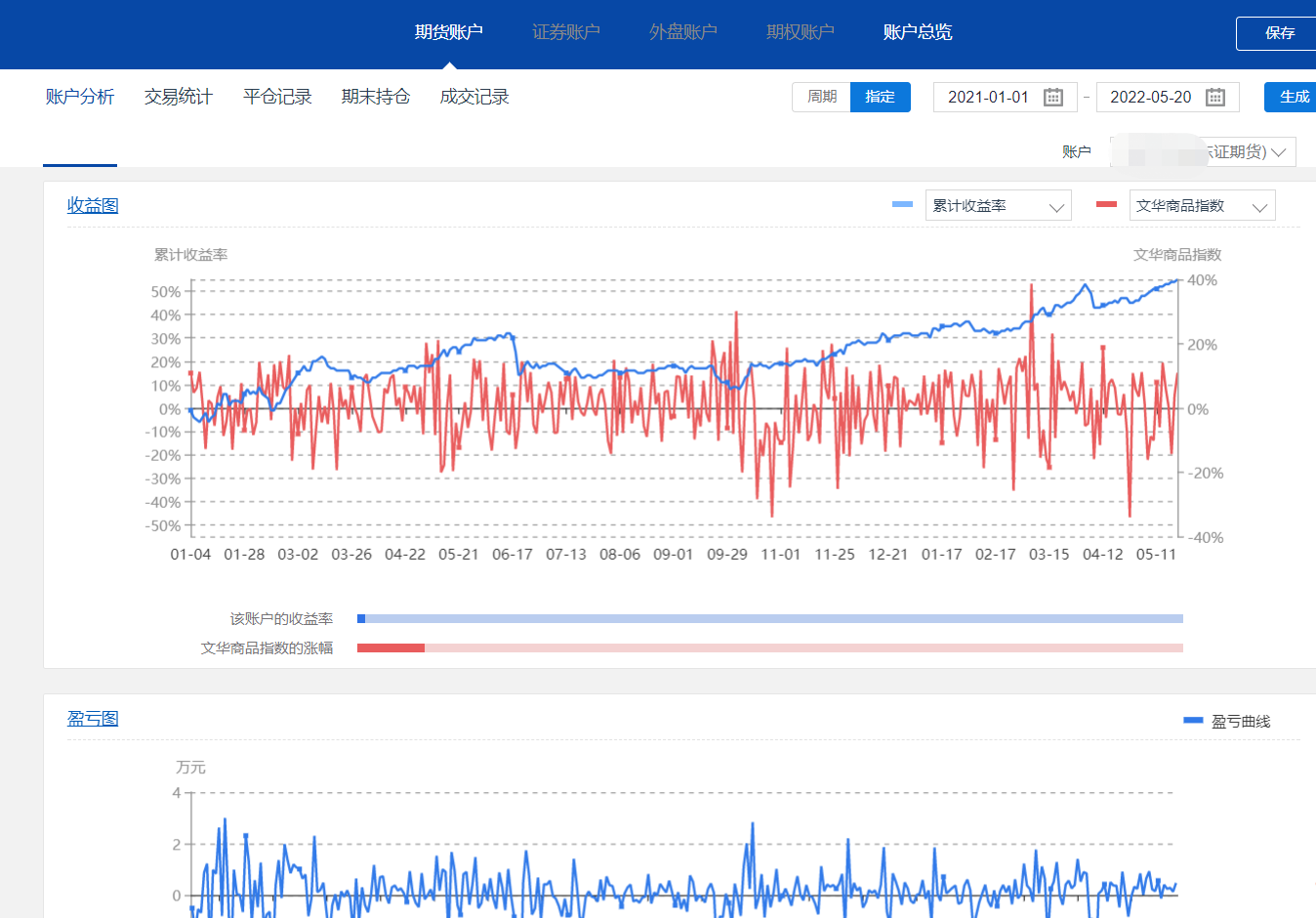Click the 生成 button
1316x918 pixels.
[1293, 97]
